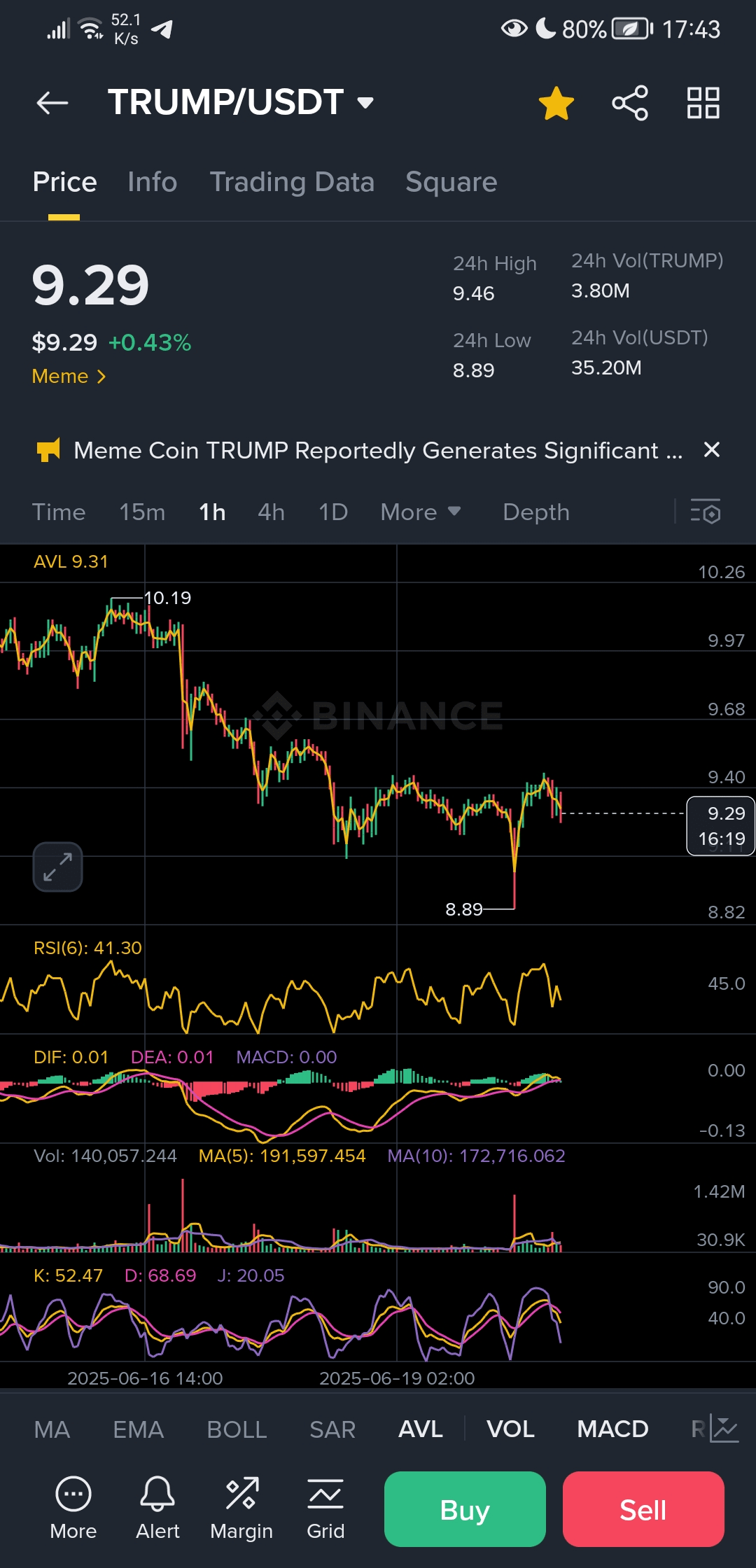Tap the DEA: 0.01 label

[x=172, y=1057]
